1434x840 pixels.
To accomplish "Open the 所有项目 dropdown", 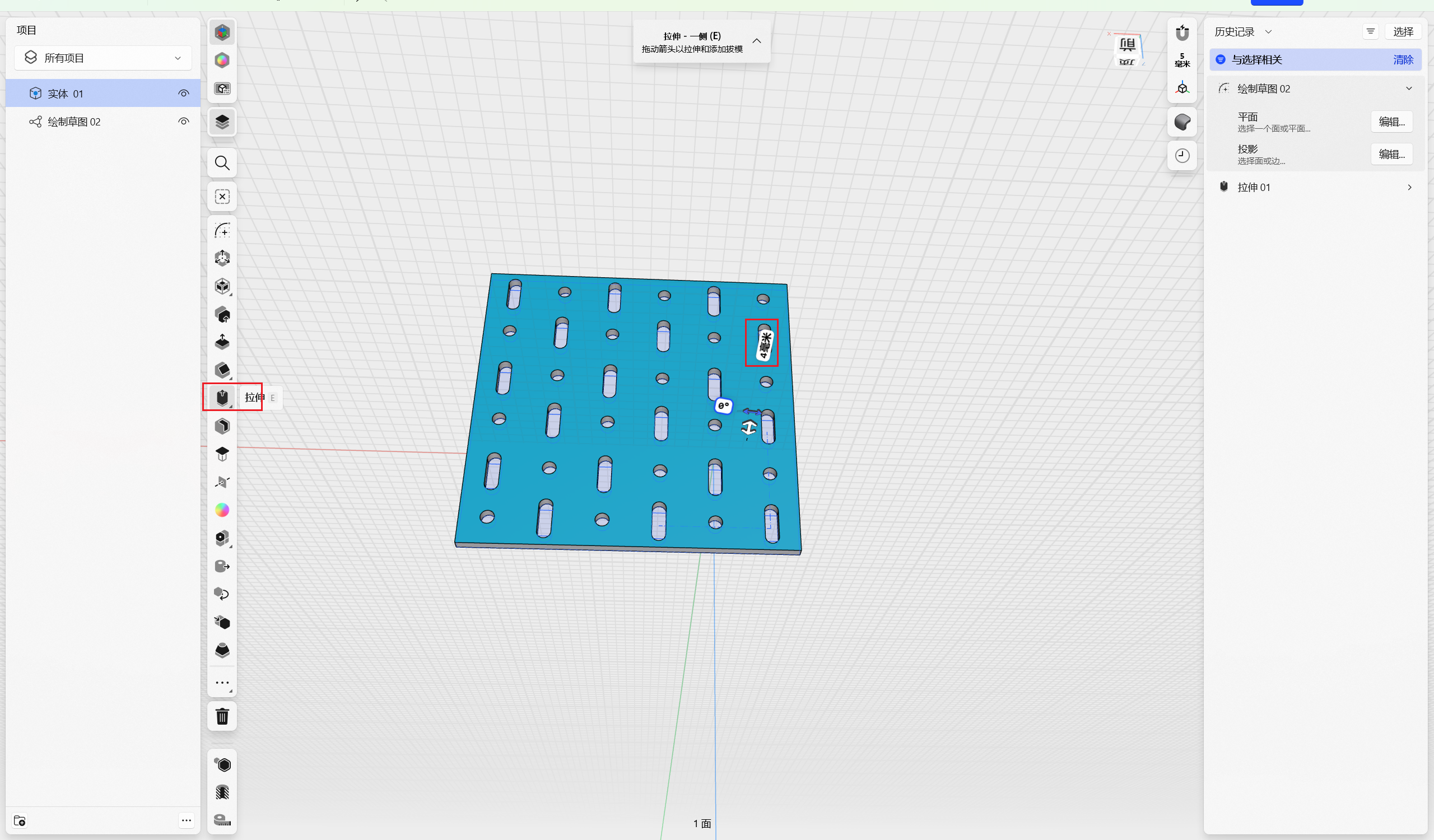I will 103,58.
